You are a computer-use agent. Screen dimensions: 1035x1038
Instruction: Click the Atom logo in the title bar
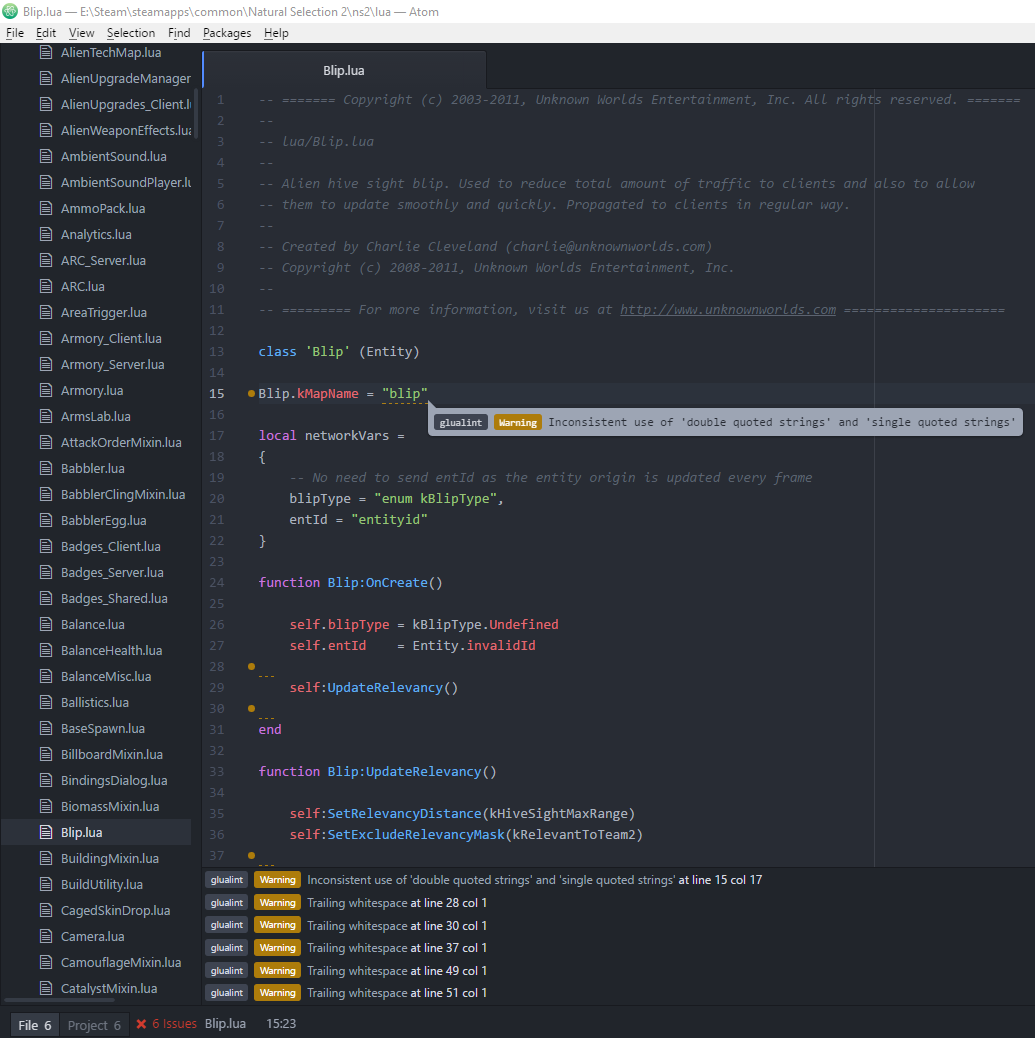pyautogui.click(x=10, y=11)
